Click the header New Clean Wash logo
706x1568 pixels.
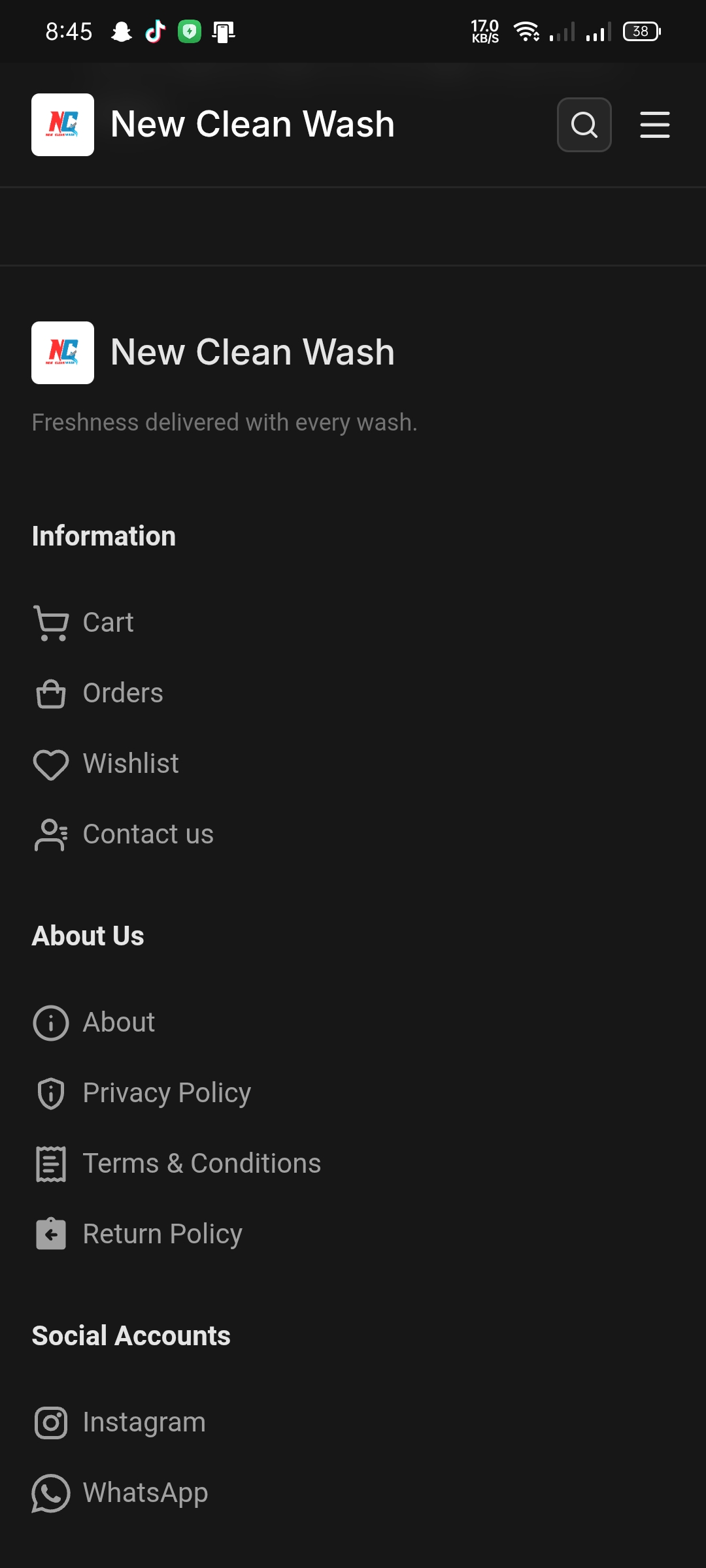[63, 125]
